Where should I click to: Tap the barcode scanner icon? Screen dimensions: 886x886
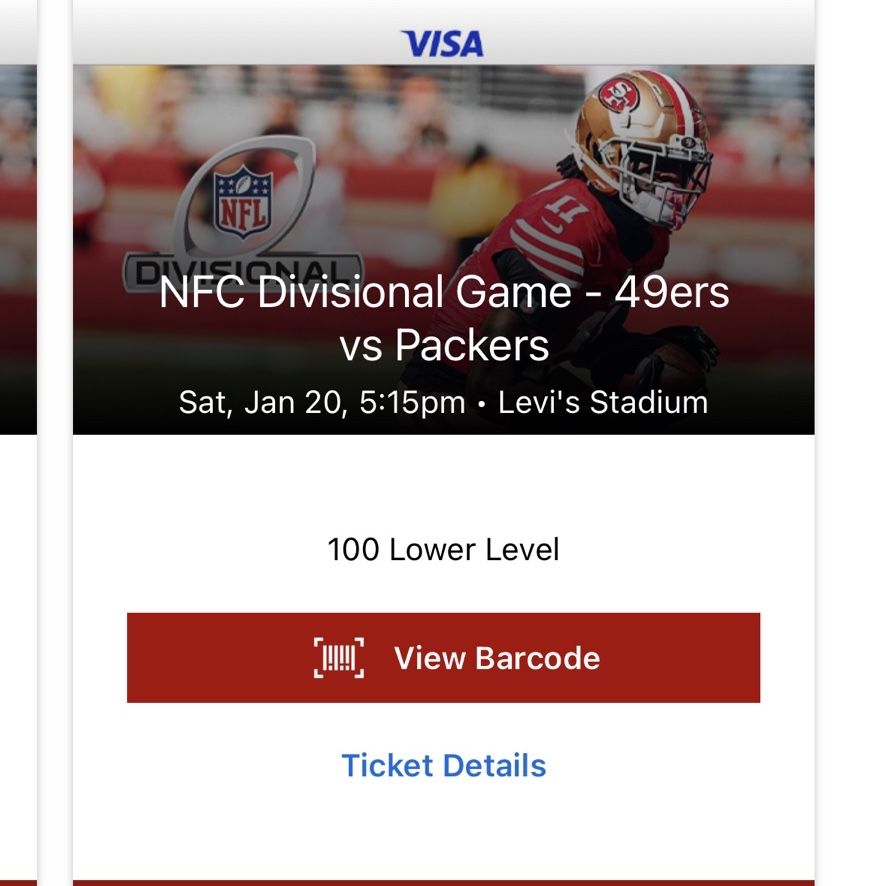[x=338, y=658]
